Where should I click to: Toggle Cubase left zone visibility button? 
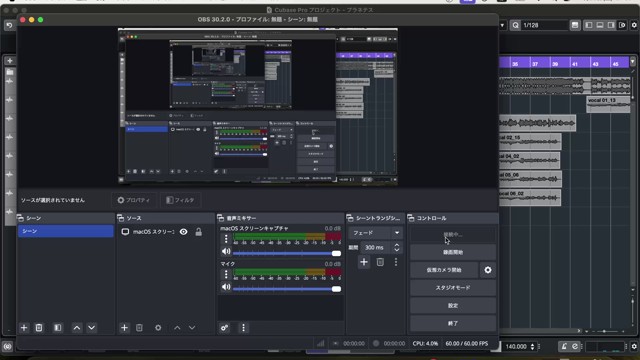pos(589,25)
